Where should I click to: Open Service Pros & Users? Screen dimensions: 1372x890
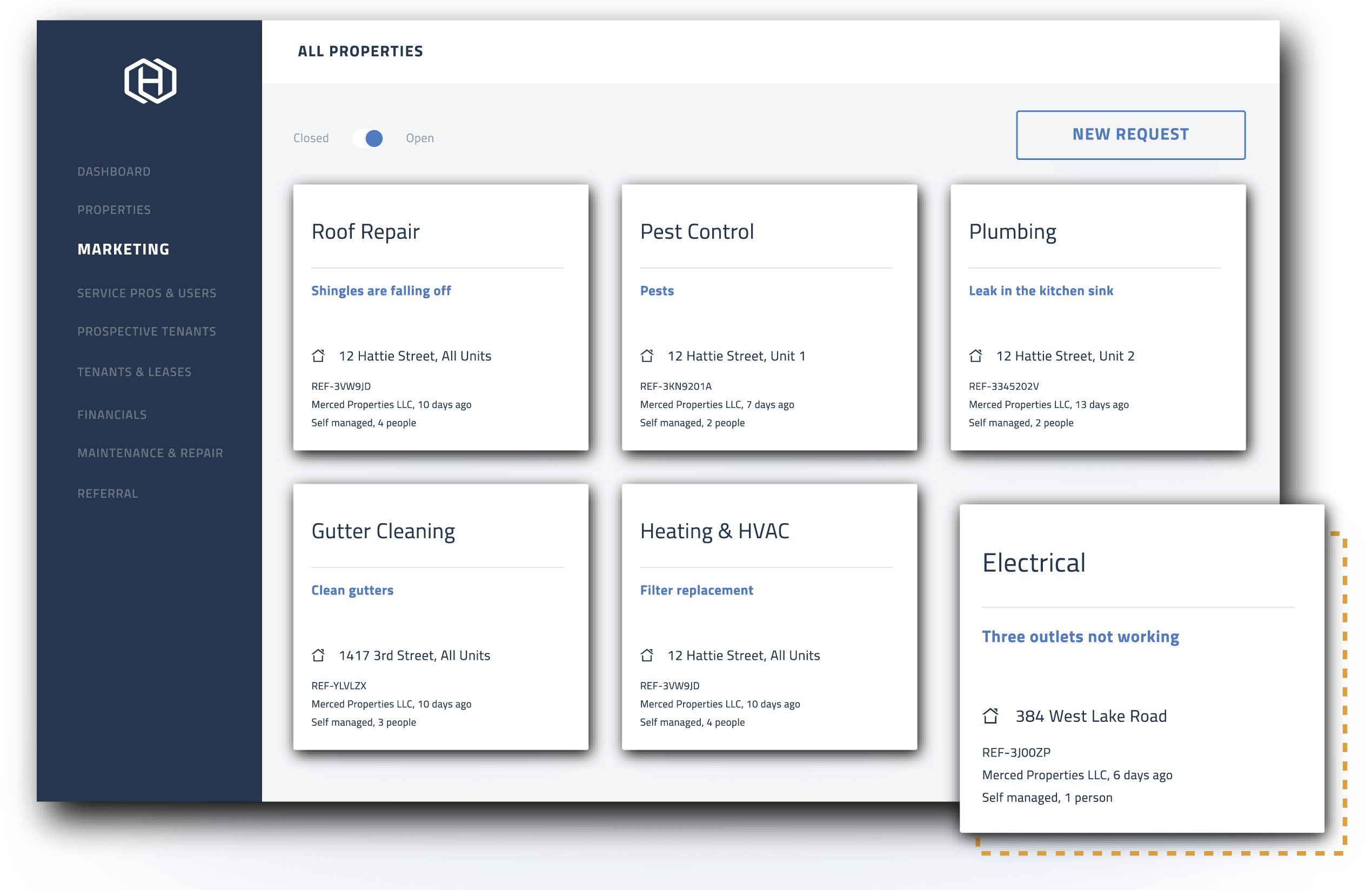(147, 293)
